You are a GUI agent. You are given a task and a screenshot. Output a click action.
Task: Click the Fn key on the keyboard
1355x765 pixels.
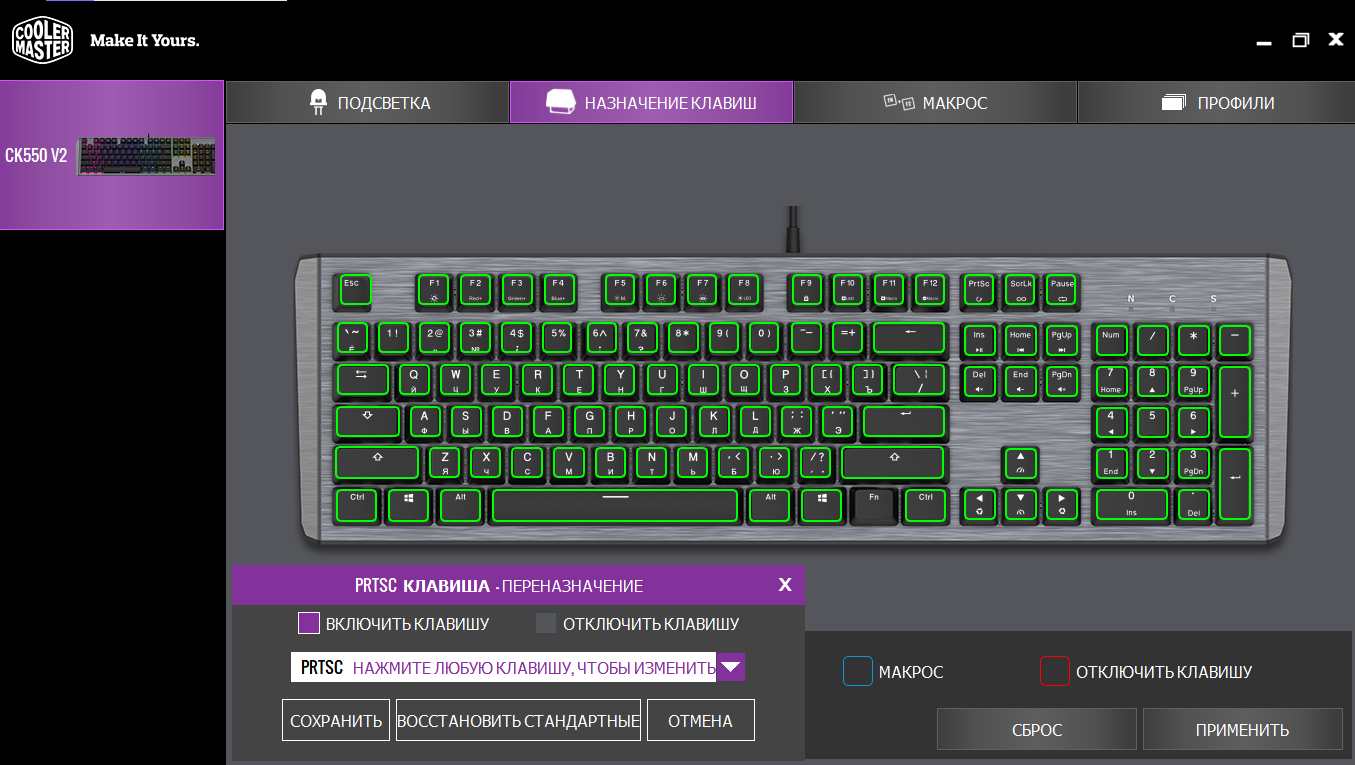(x=873, y=504)
